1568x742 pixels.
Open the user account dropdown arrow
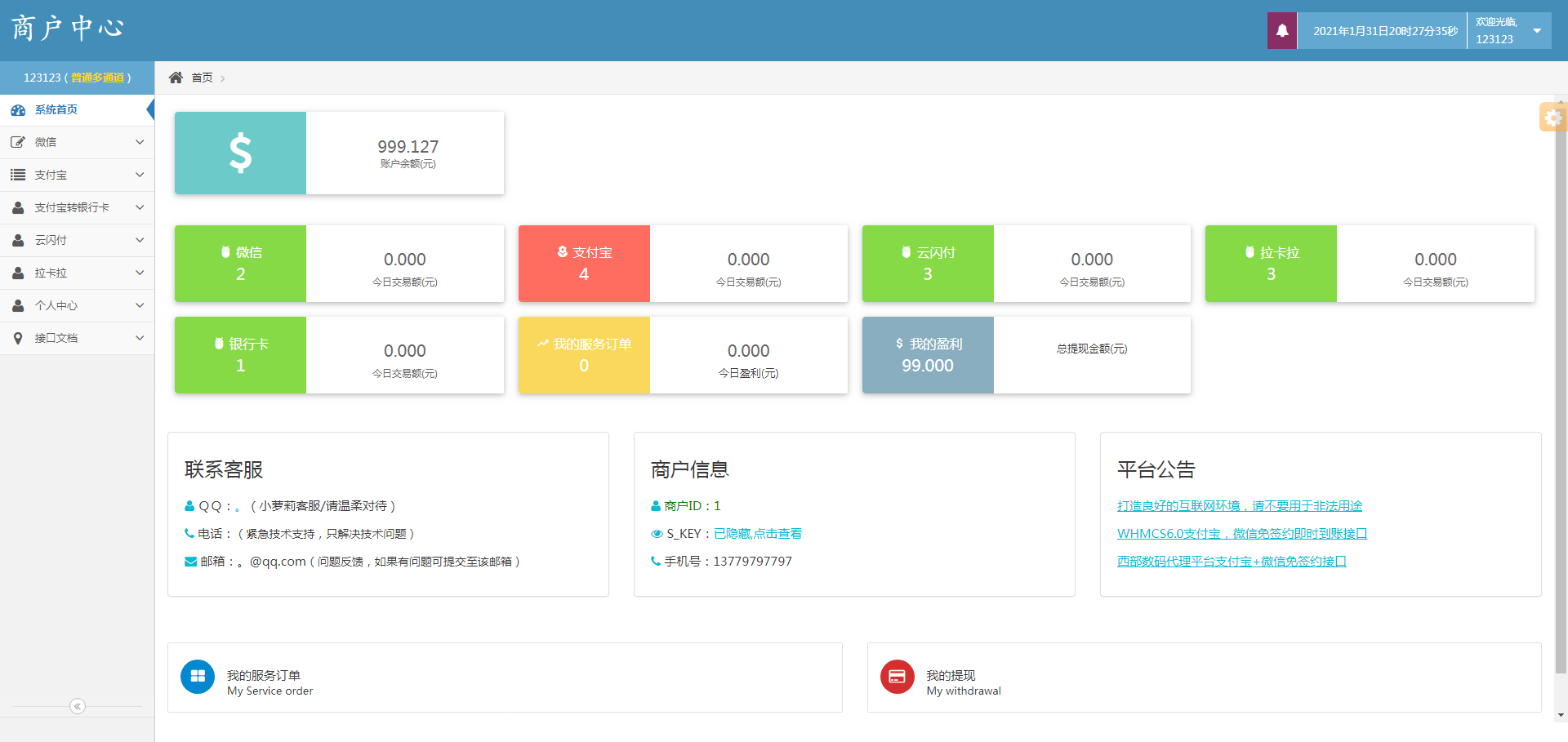pyautogui.click(x=1537, y=31)
